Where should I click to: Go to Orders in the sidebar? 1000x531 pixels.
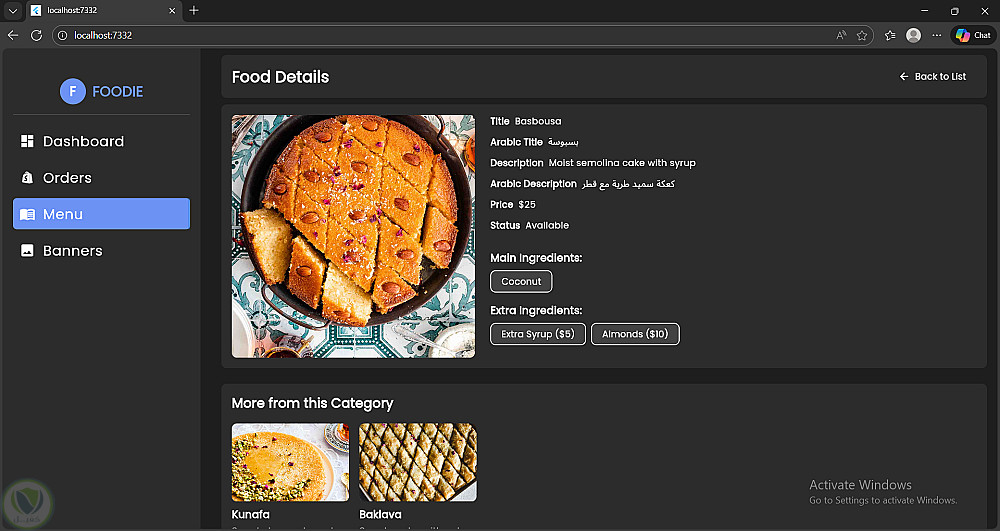tap(67, 178)
